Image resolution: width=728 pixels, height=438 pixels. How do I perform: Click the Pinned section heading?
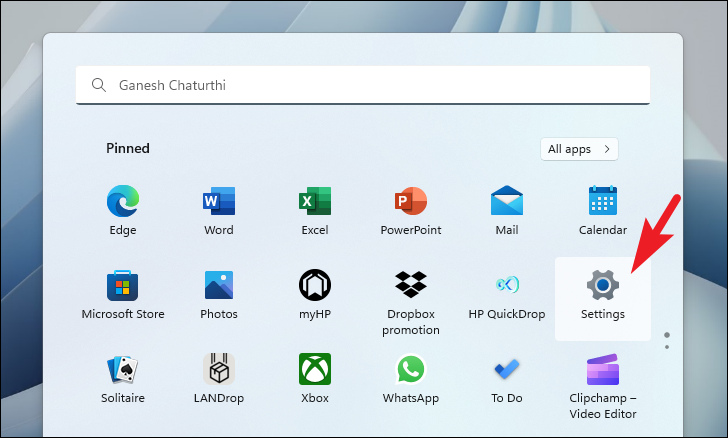[128, 148]
